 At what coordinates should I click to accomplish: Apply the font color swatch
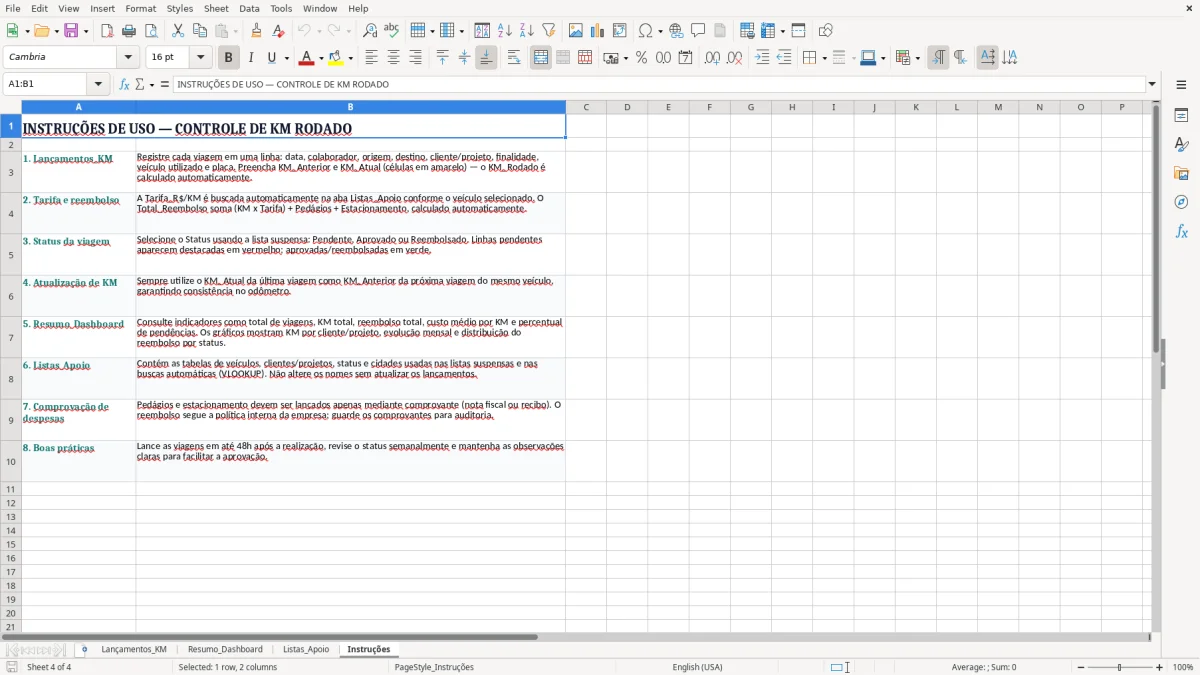click(308, 58)
